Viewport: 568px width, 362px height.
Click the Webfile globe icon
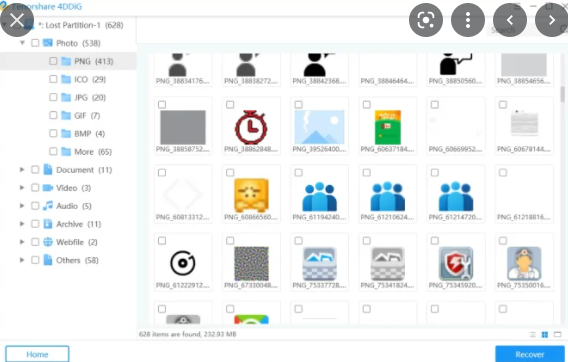pyautogui.click(x=48, y=242)
